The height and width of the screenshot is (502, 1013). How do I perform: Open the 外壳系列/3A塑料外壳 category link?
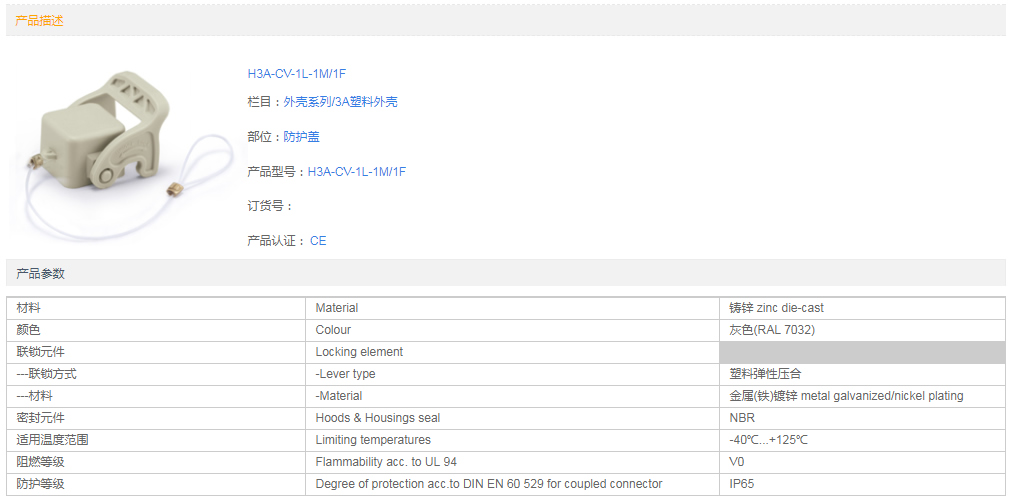340,102
